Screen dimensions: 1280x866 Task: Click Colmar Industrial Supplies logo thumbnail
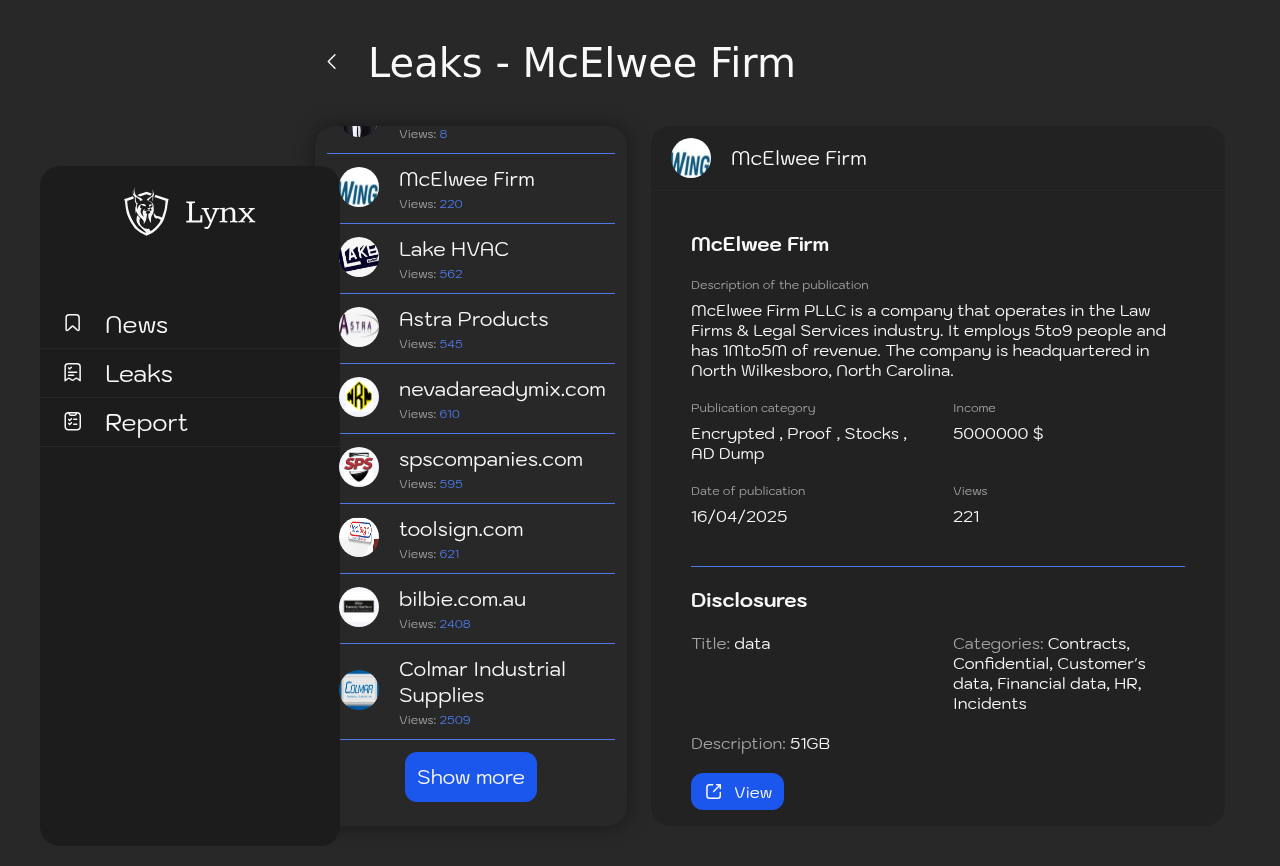tap(359, 690)
